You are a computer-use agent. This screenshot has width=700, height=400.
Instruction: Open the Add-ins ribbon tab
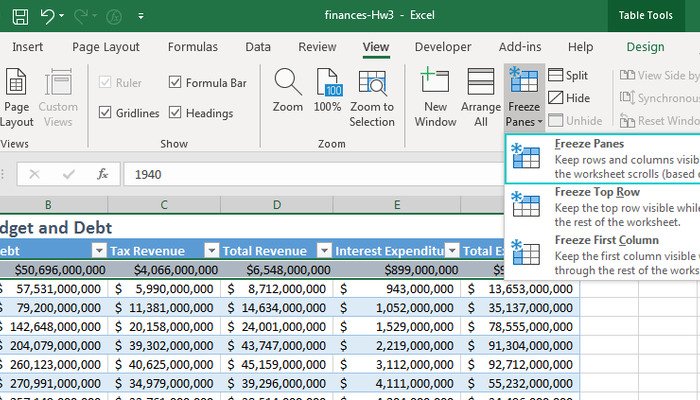coord(520,47)
